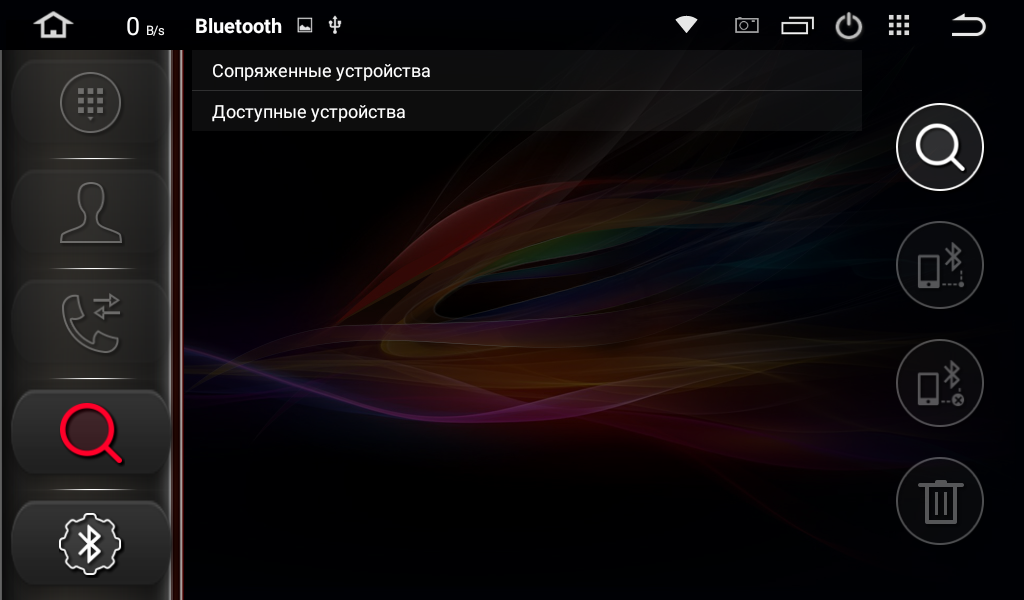Tap the power icon in status bar
Screen dimensions: 1024x600
point(848,26)
